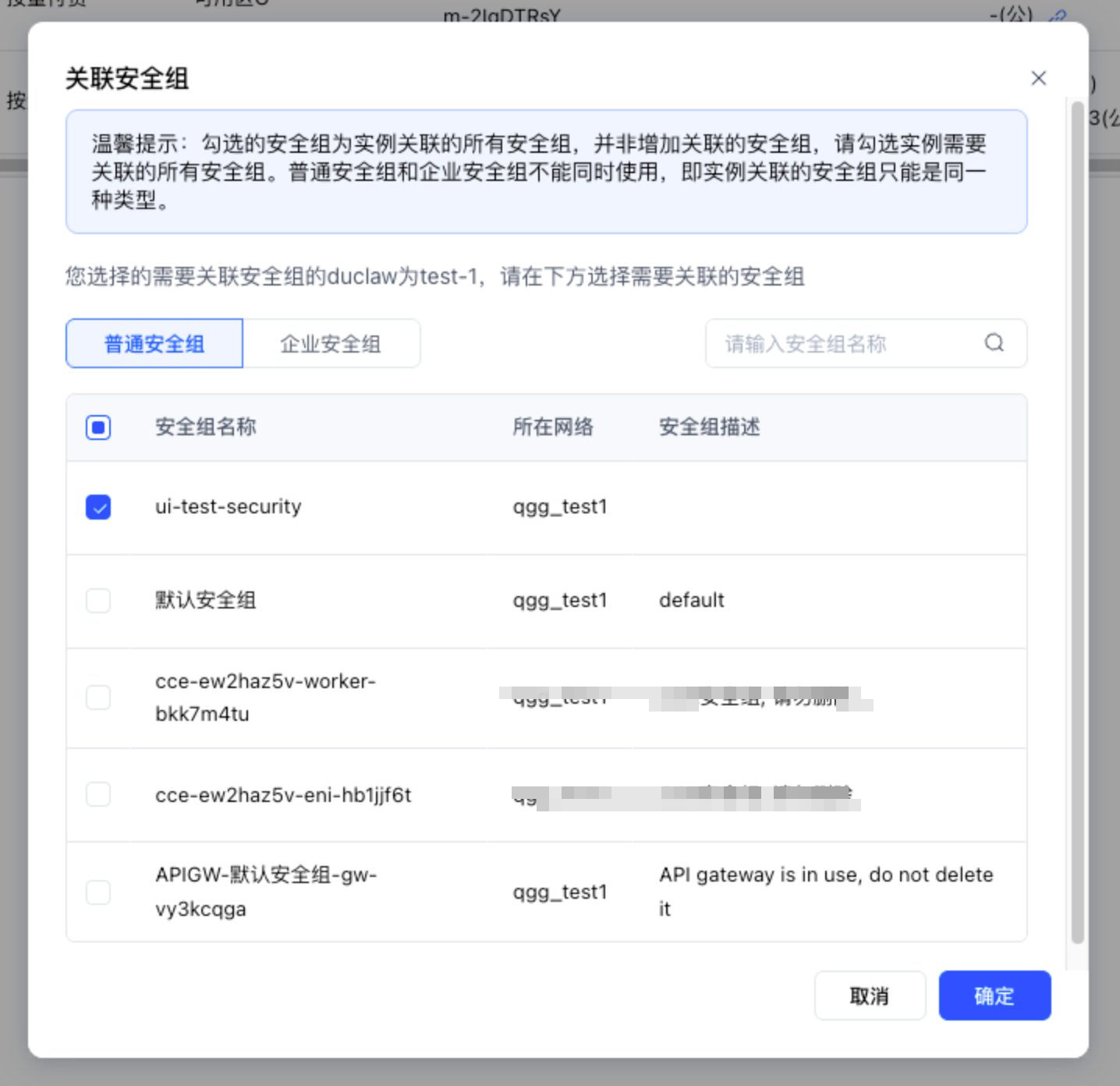Screen dimensions: 1120x1086
Task: Close the 关联安全组 dialog
Action: coord(1038,78)
